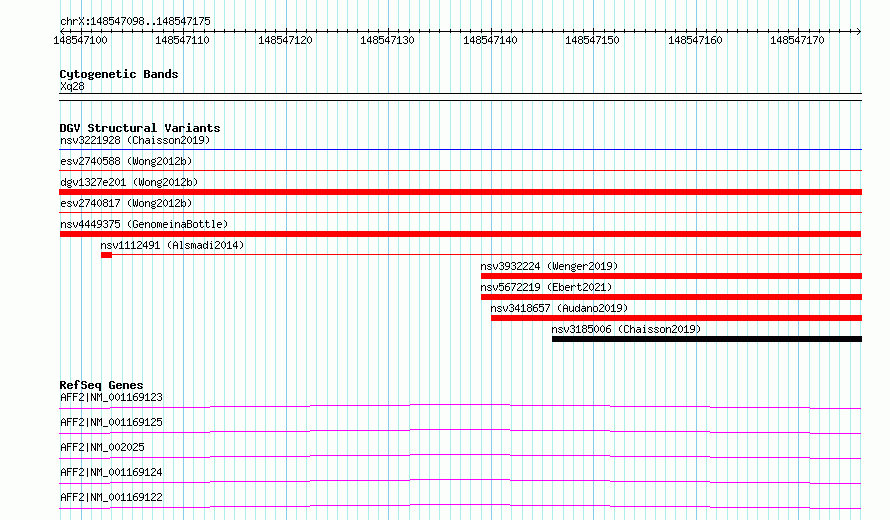Click the thick red dgv1327e201 variant bar
Screen dimensions: 890x520
(x=460, y=192)
